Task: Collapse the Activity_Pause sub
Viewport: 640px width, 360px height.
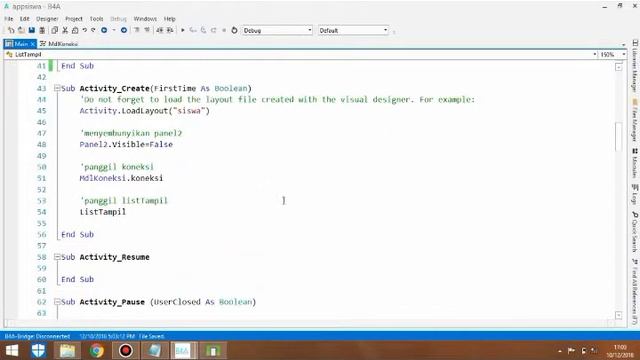Action: coord(57,302)
